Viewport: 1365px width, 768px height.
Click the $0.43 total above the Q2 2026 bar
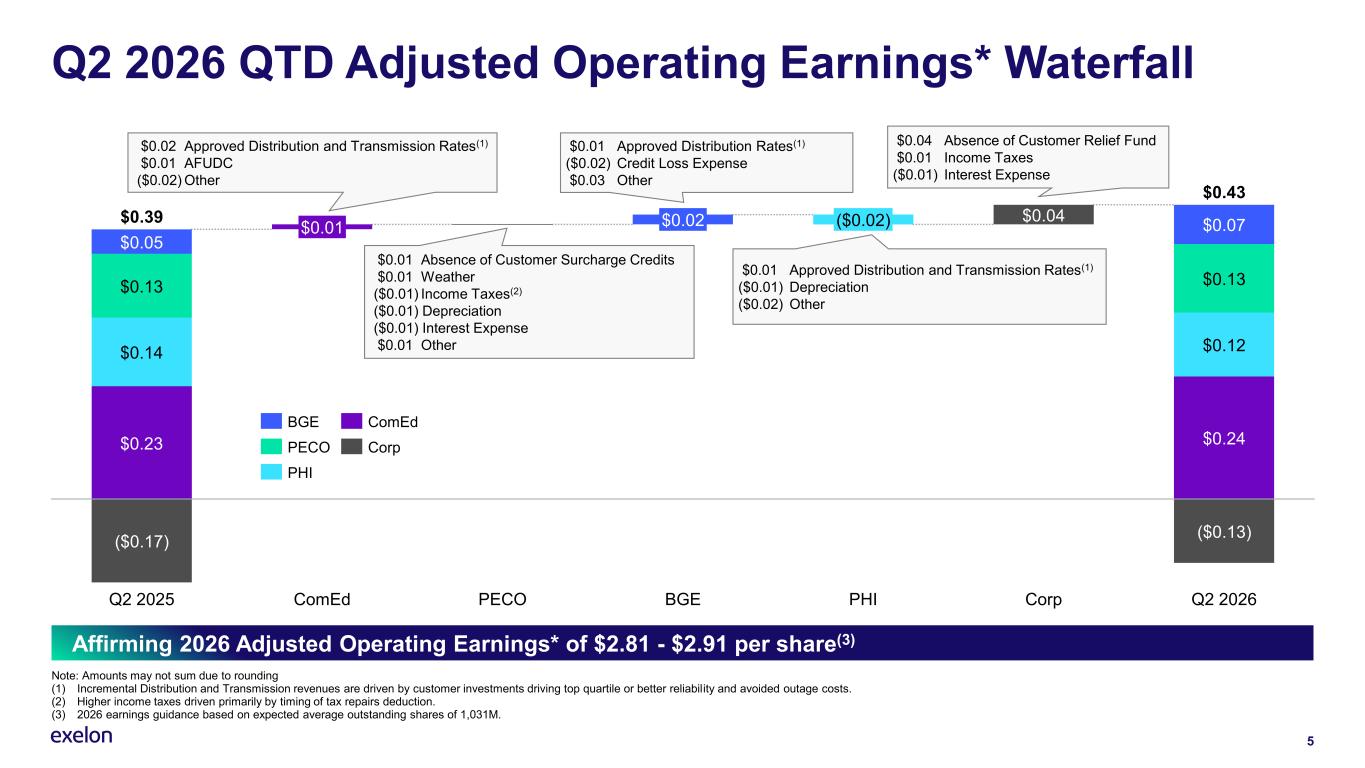point(1223,192)
